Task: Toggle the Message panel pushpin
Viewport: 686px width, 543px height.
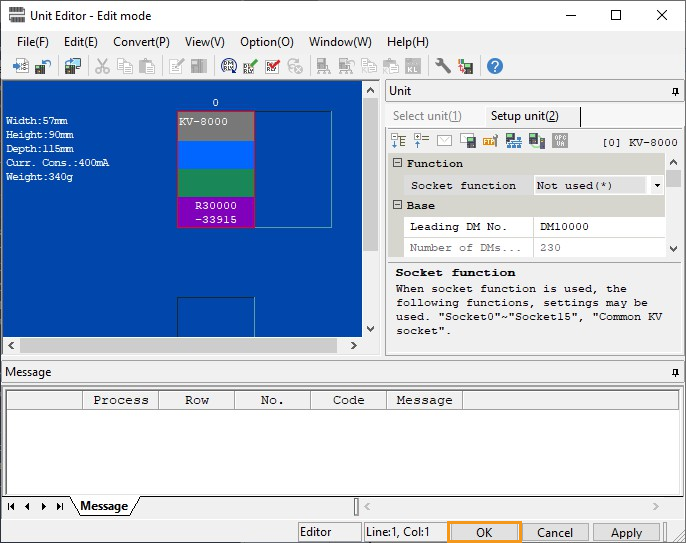Action: (x=675, y=372)
